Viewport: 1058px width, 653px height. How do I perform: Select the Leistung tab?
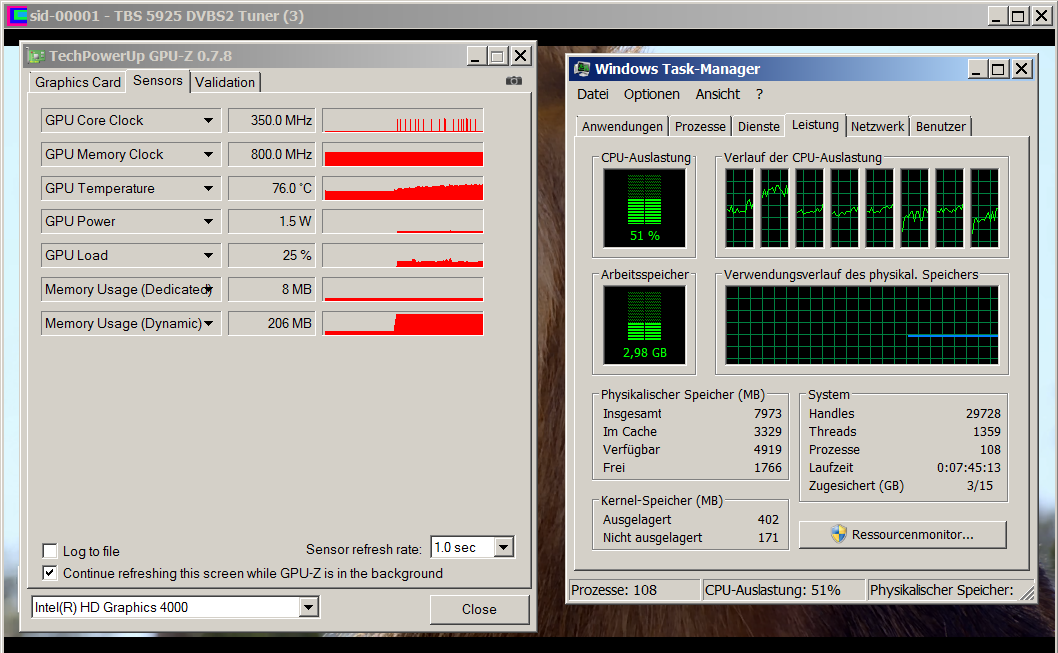point(815,125)
